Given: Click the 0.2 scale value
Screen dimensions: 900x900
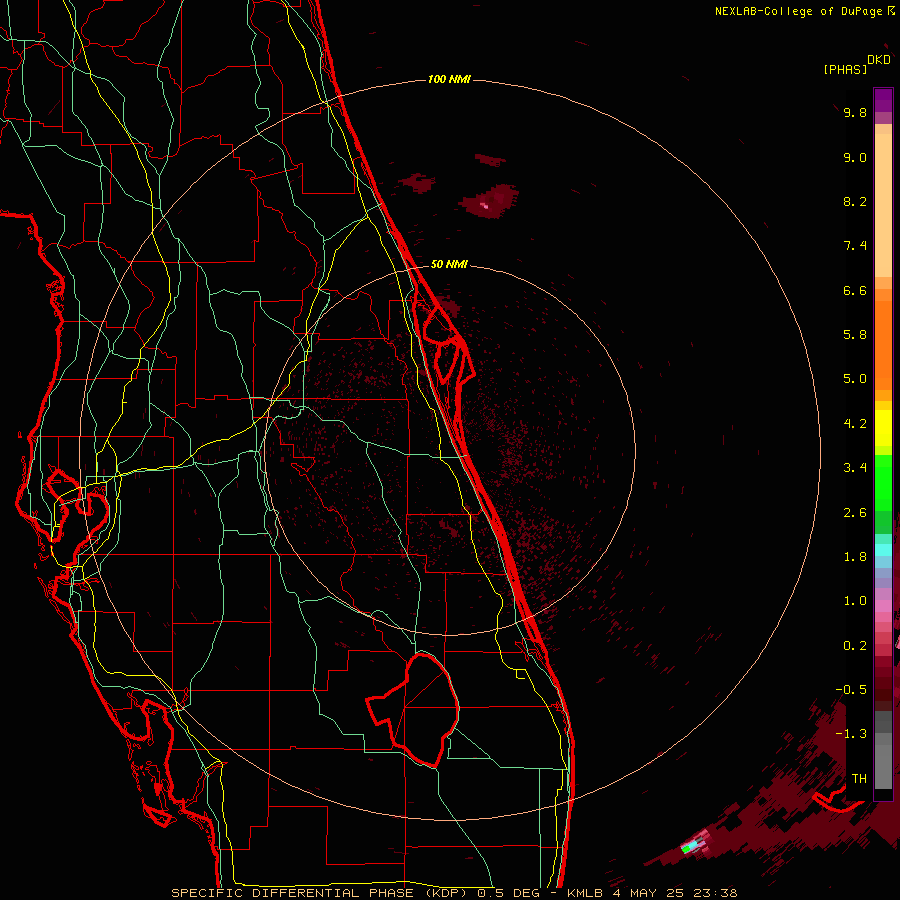Looking at the screenshot, I should [x=855, y=646].
